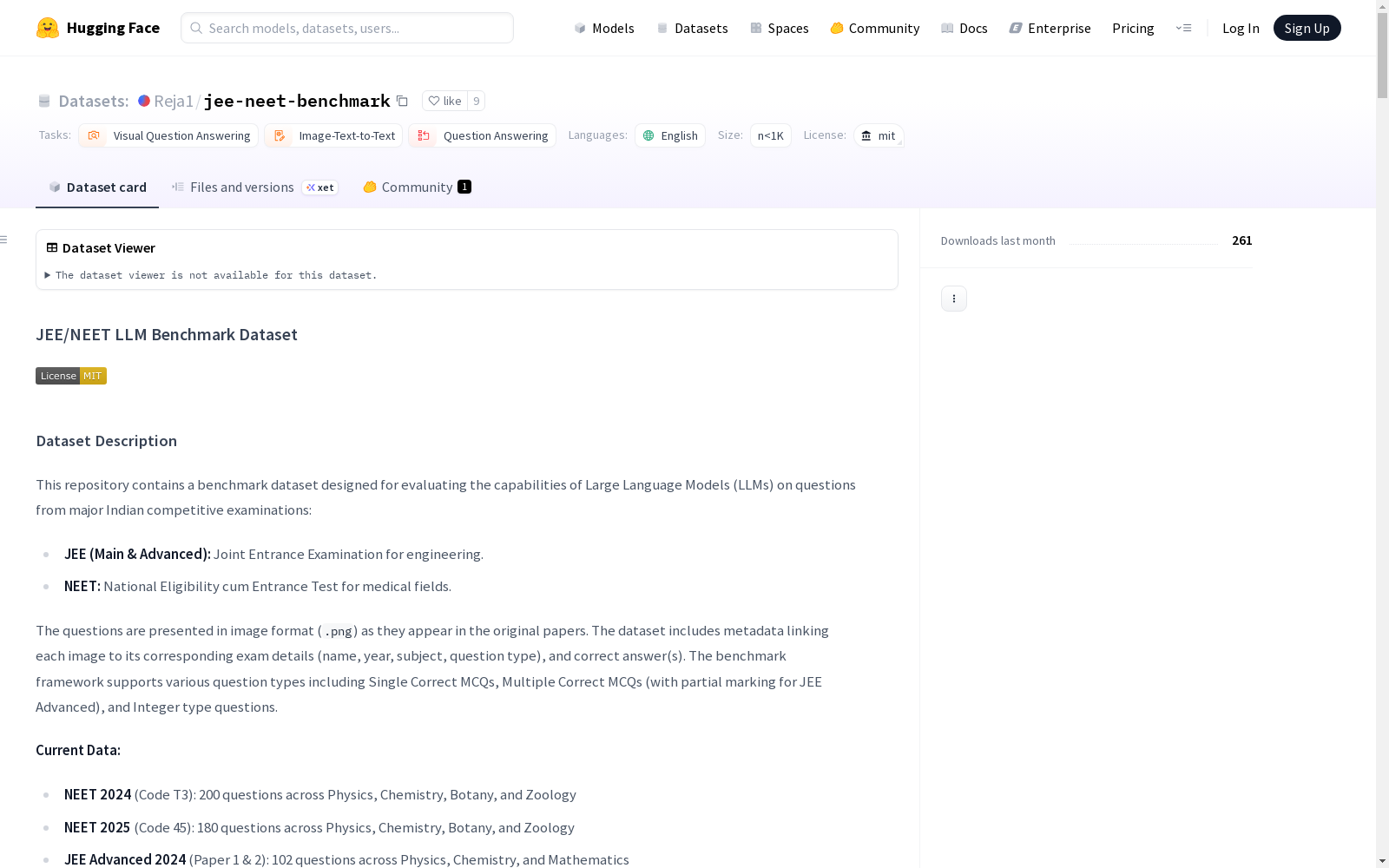
Task: Like the dataset with the like button
Action: (444, 101)
